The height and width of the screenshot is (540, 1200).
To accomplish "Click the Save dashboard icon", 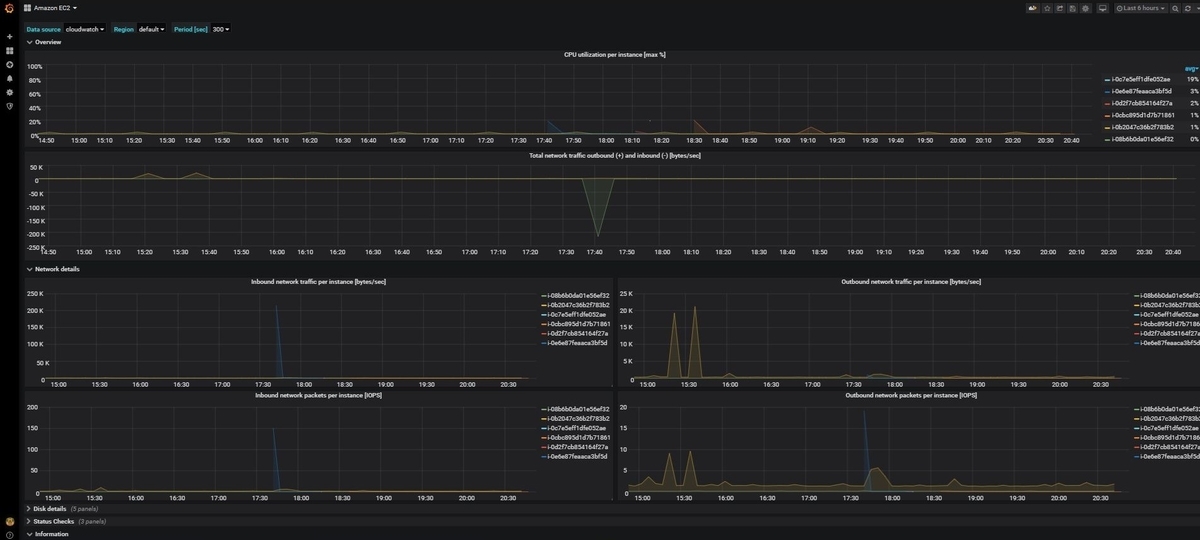I will 1072,8.
